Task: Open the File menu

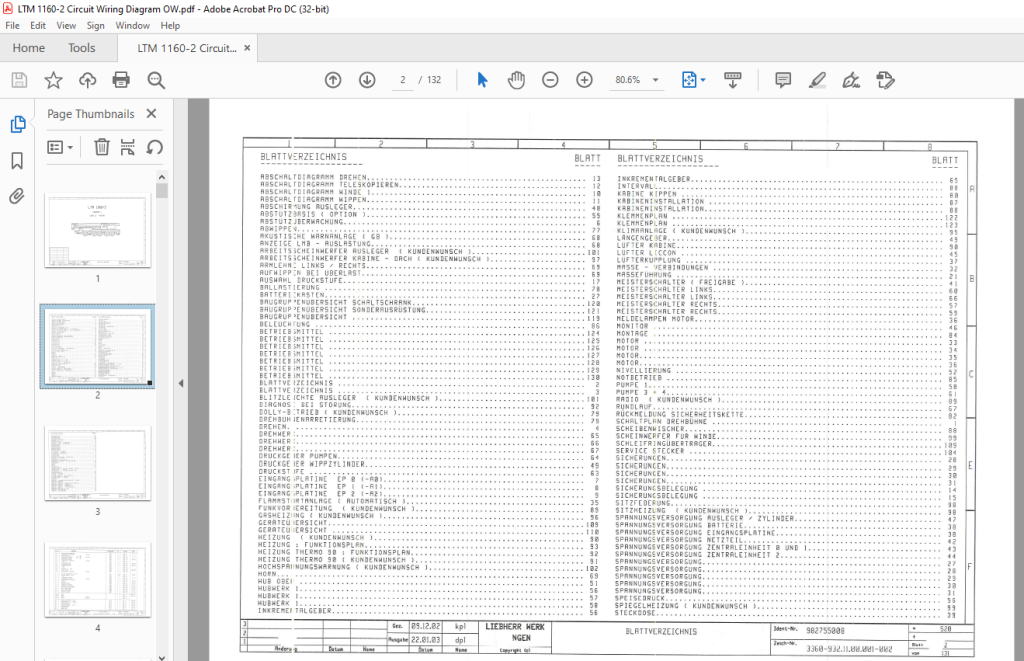Action: (x=12, y=25)
